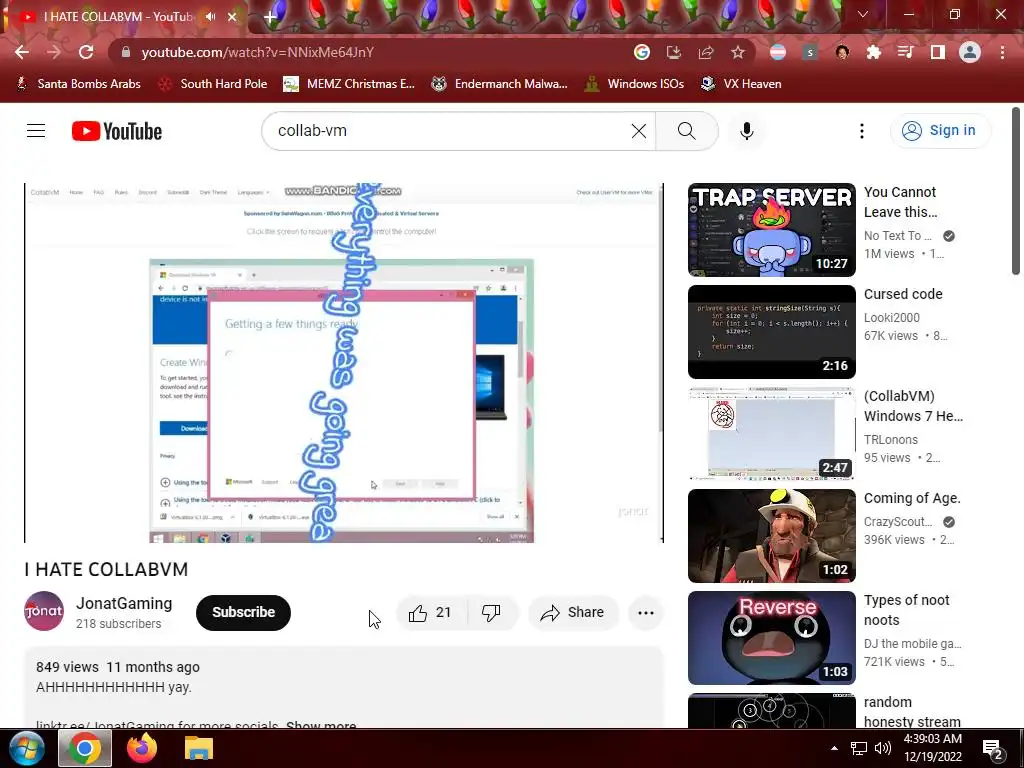Open the CollabVM Windows 7 video thumbnail
This screenshot has width=1024, height=768.
[771, 434]
